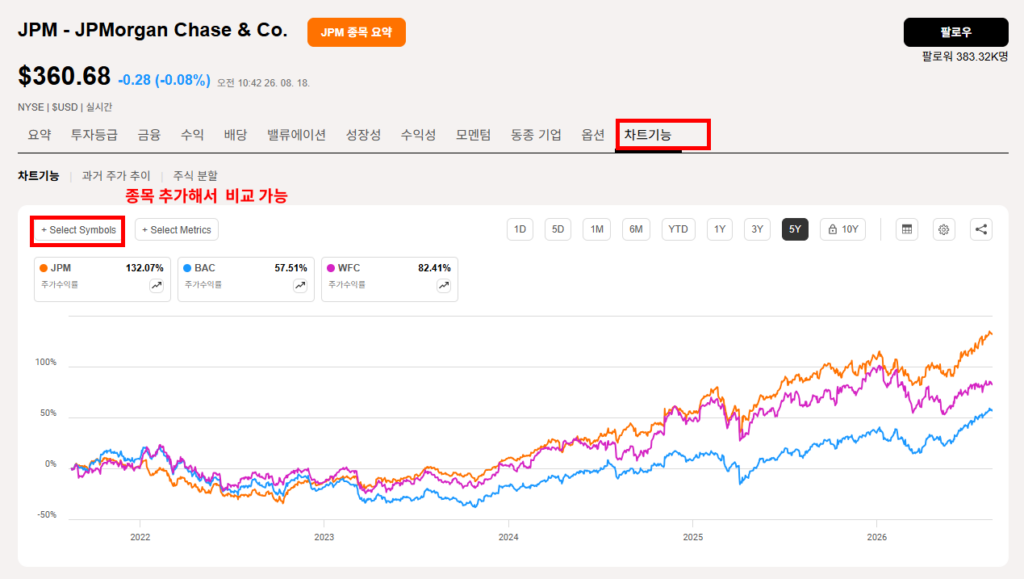1024x579 pixels.
Task: Open the 금융 tab
Action: pyautogui.click(x=149, y=134)
